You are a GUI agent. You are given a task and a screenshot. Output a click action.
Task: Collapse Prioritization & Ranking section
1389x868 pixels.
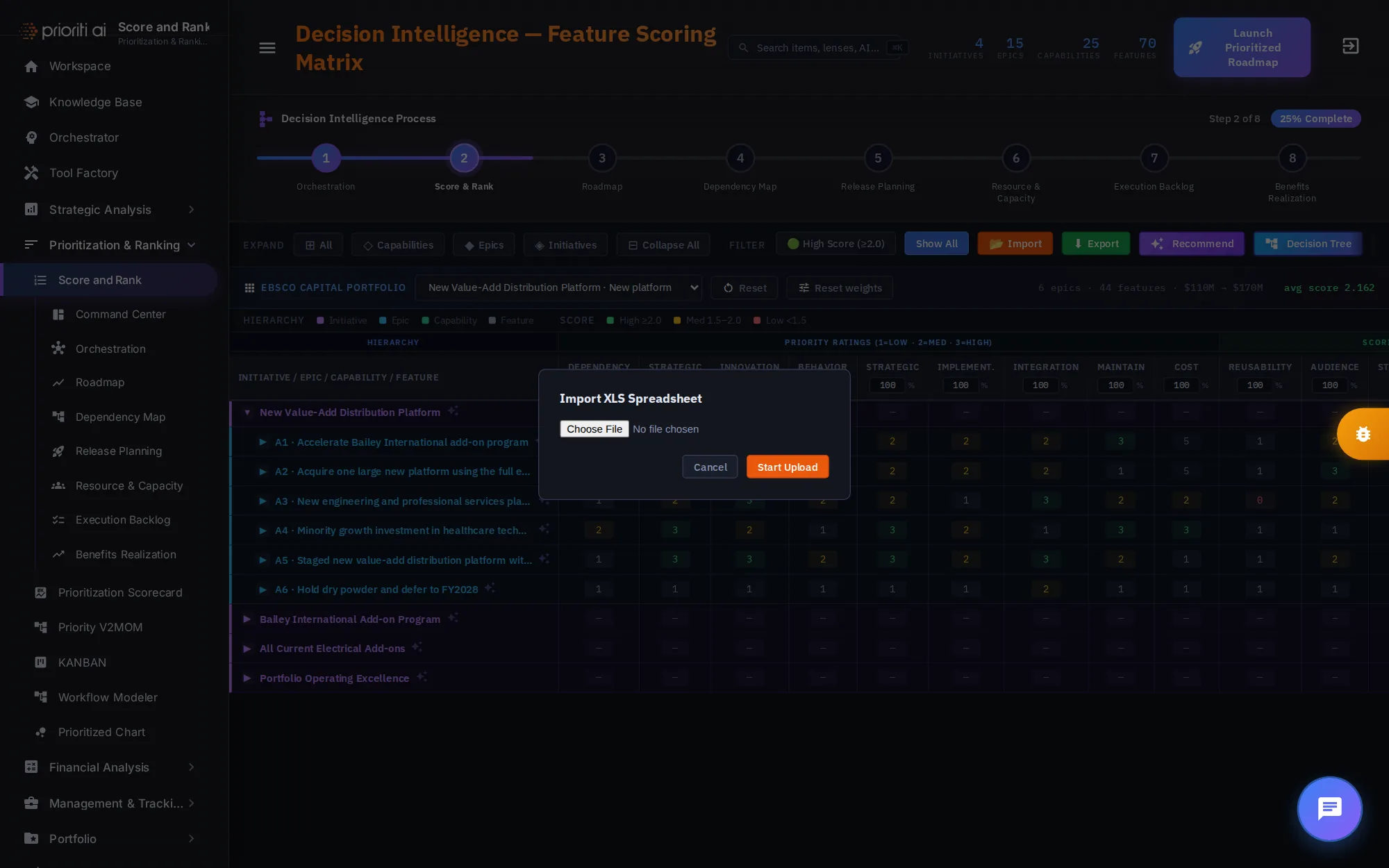coord(111,245)
